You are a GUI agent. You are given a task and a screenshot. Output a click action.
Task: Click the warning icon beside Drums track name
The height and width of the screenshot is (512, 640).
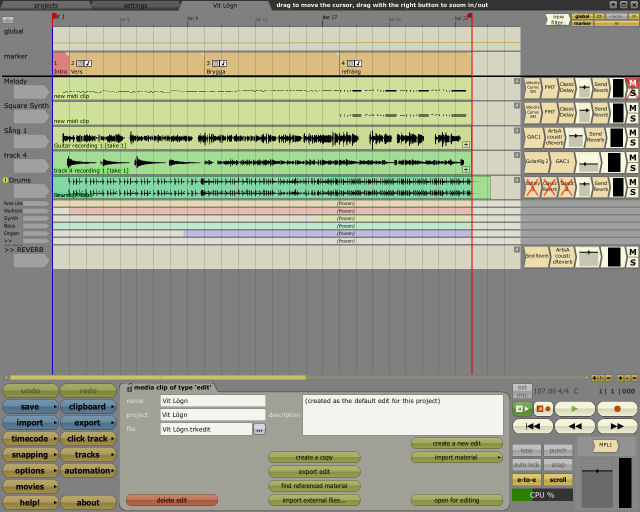click(6, 180)
